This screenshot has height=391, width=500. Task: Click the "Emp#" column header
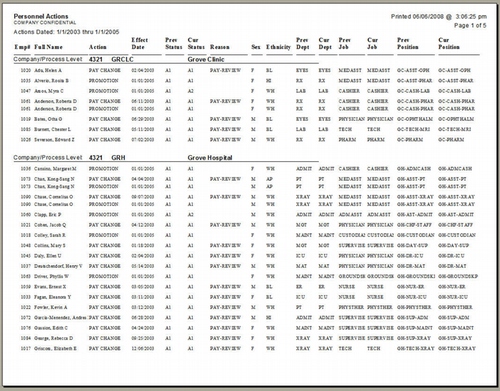[22, 47]
